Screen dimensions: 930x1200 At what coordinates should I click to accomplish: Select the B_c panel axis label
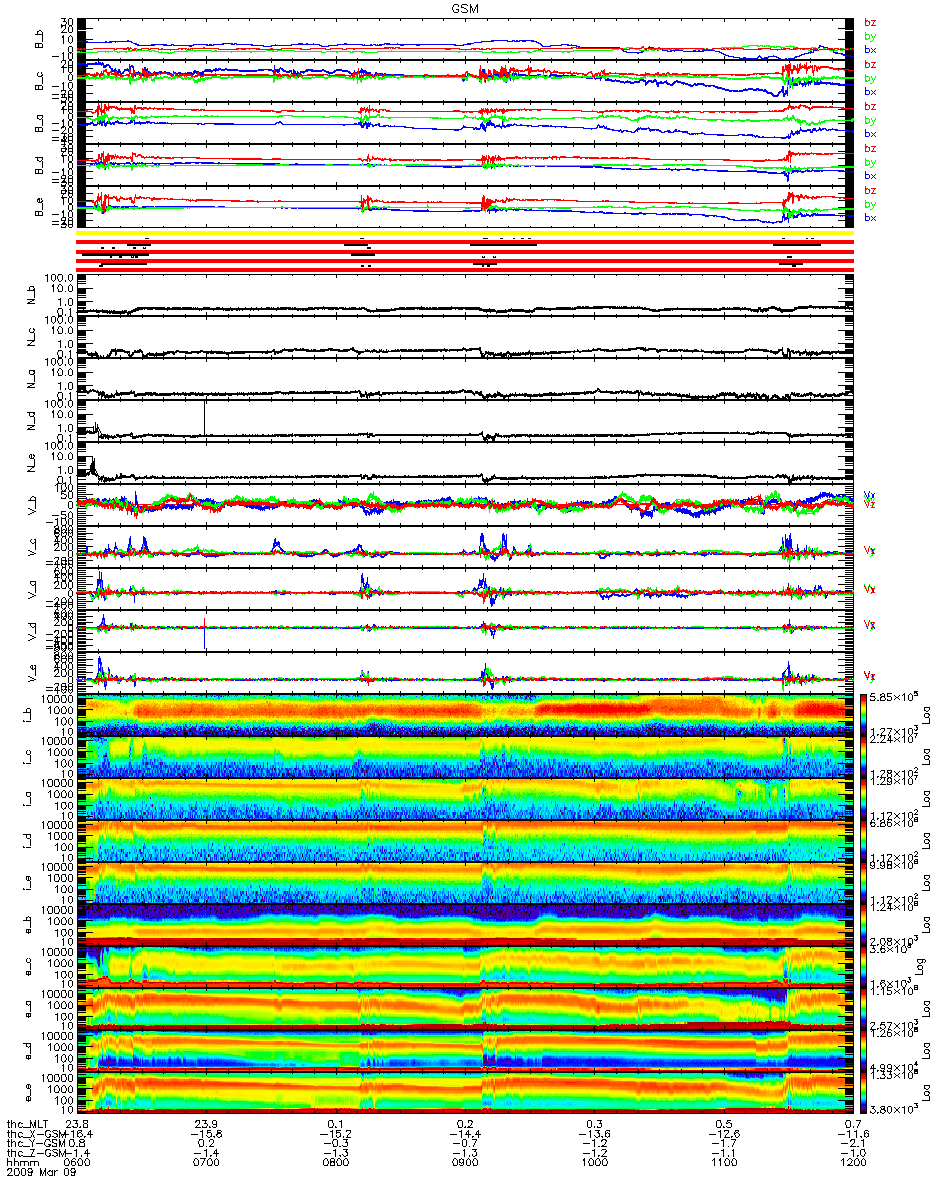[38, 80]
